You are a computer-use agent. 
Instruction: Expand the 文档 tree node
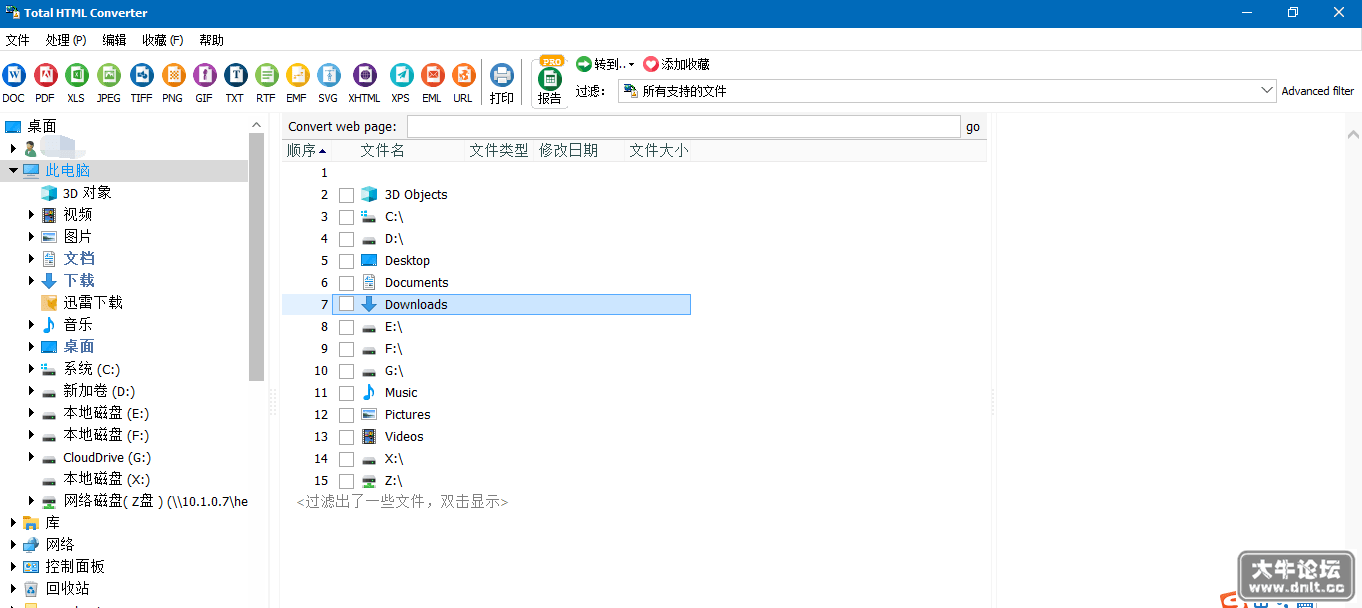click(32, 258)
